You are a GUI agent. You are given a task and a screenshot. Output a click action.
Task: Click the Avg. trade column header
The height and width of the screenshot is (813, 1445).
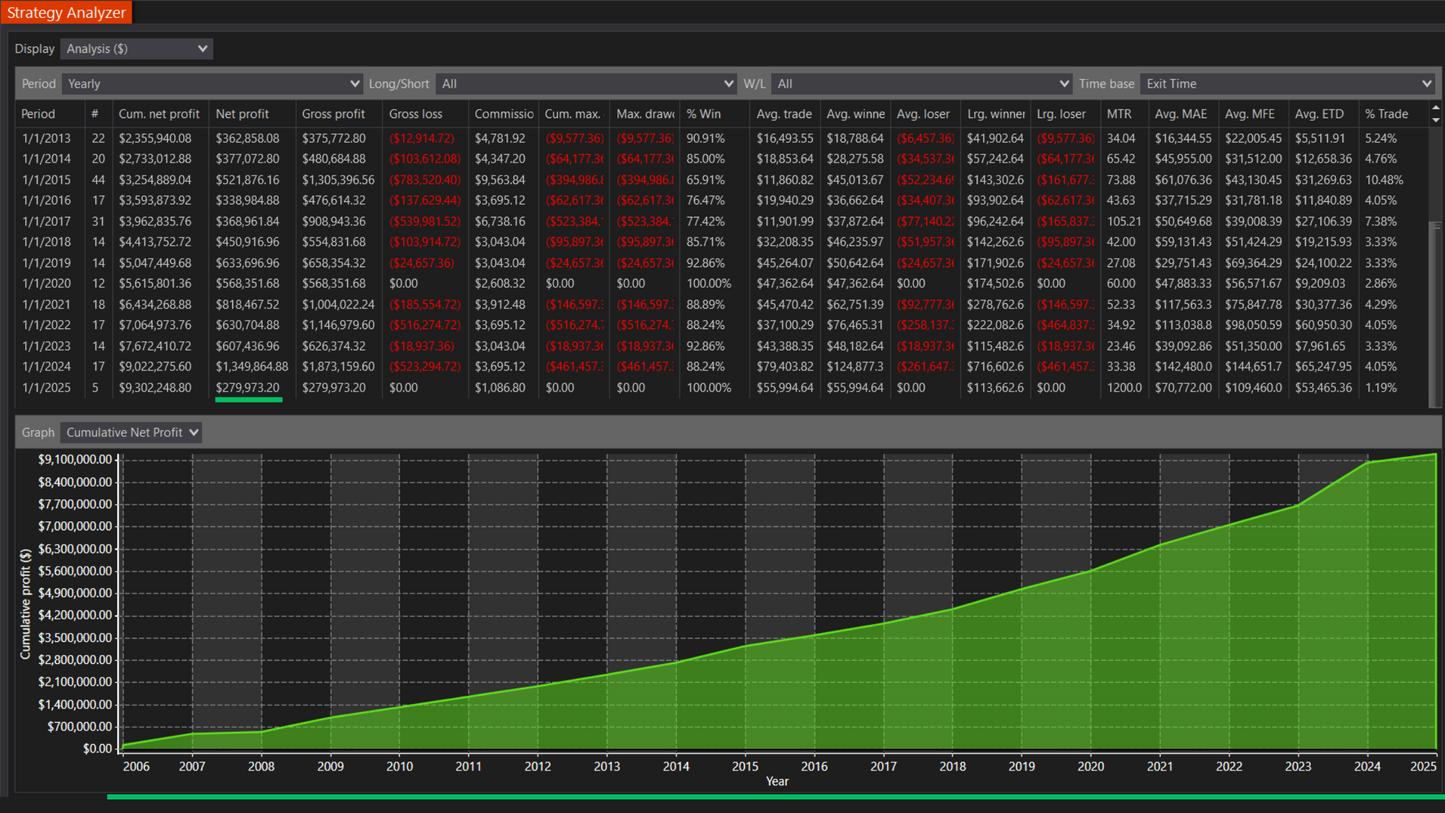click(783, 114)
